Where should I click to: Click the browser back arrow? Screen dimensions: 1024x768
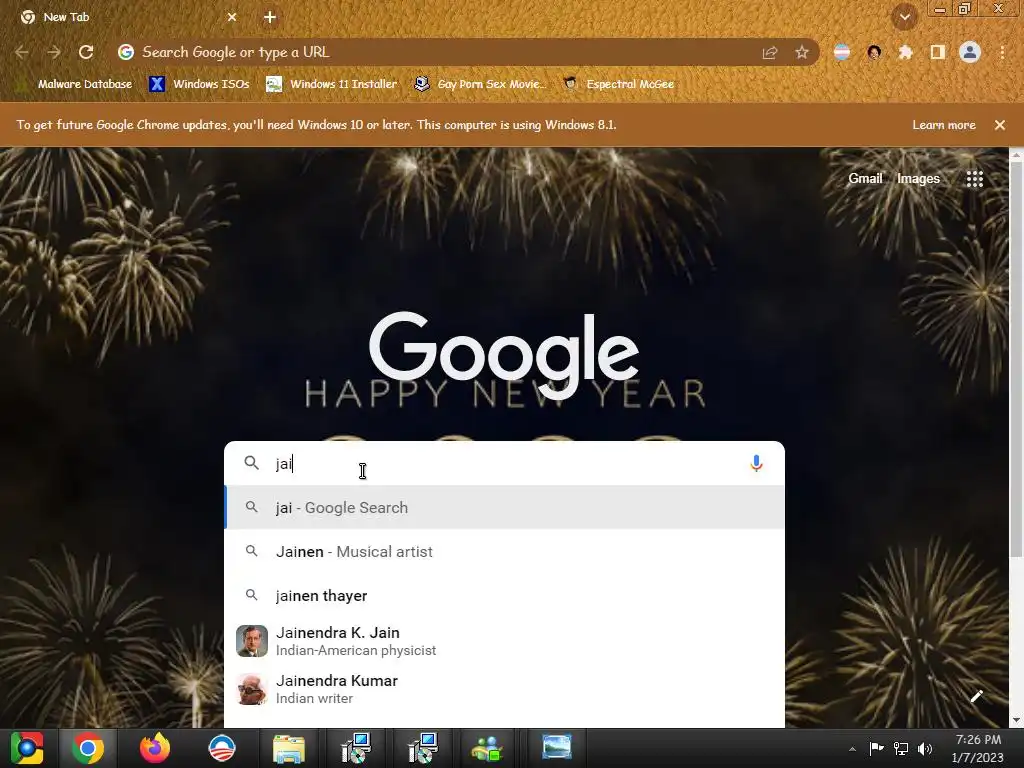(x=22, y=52)
